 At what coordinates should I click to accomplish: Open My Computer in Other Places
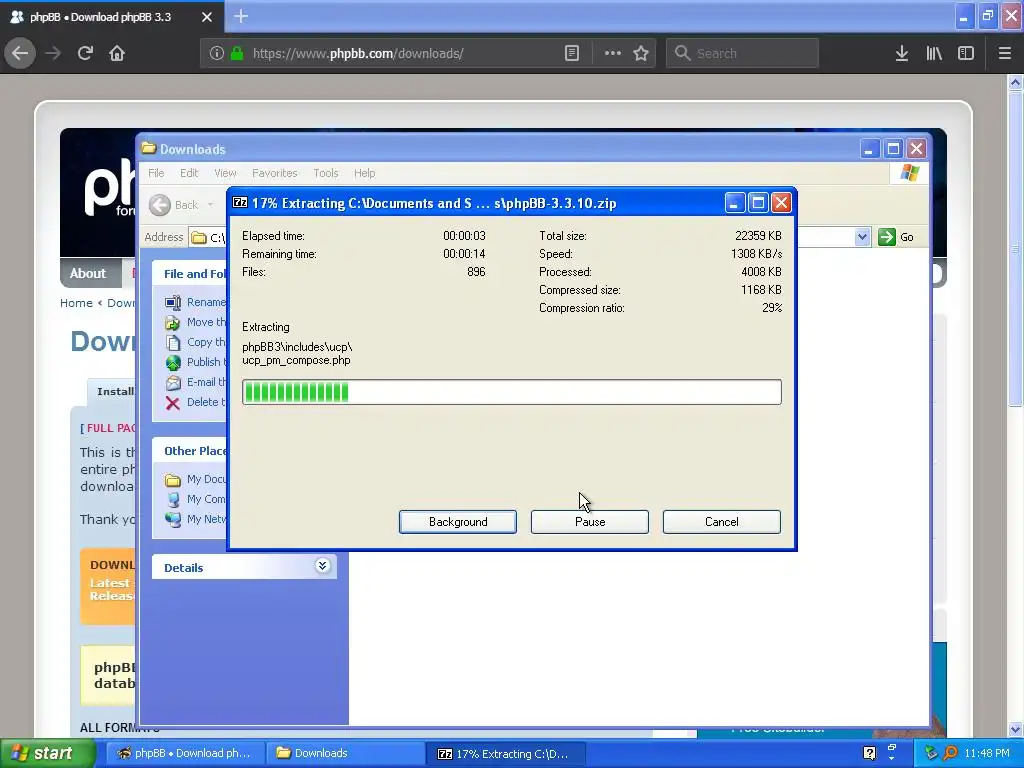[195, 499]
